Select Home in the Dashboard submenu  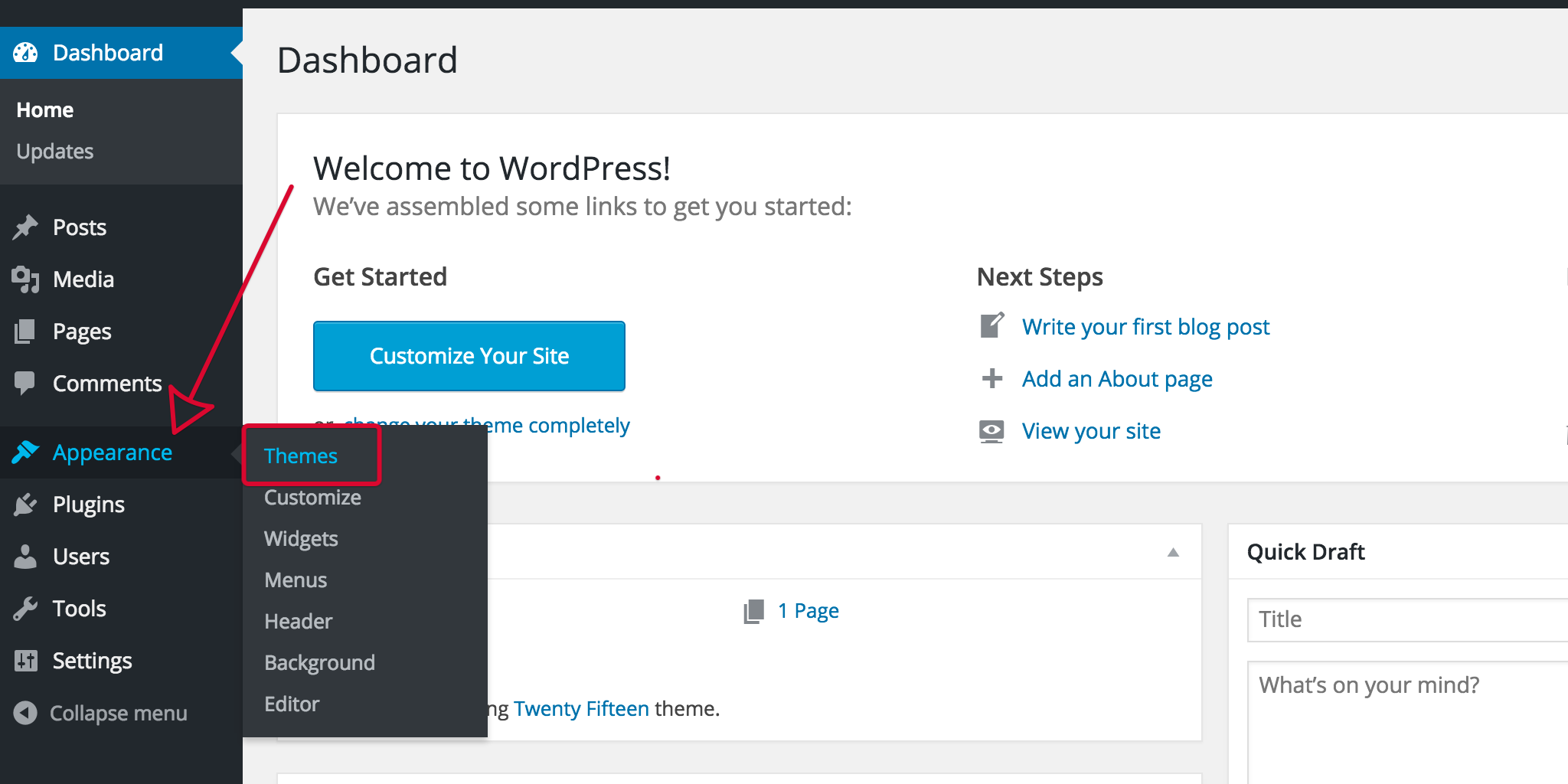45,109
